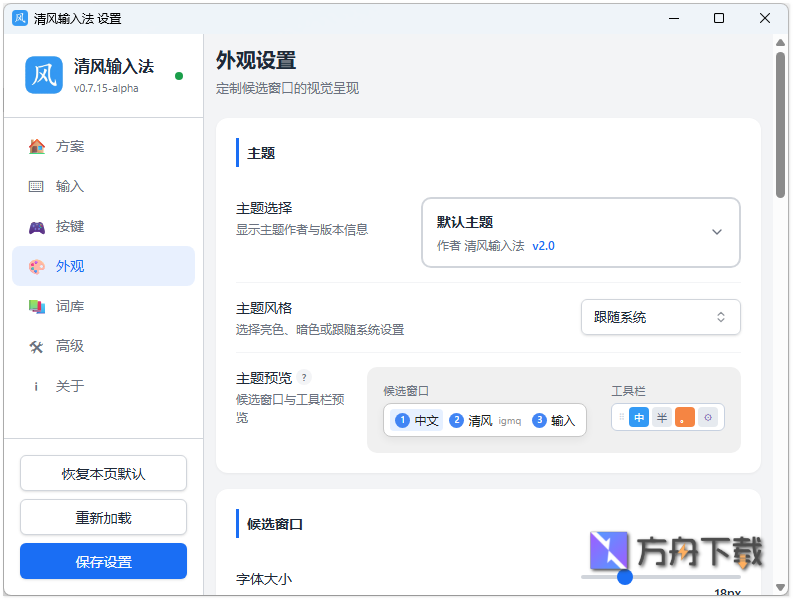Open the 输入 settings page
This screenshot has height=600, width=793.
coord(103,186)
